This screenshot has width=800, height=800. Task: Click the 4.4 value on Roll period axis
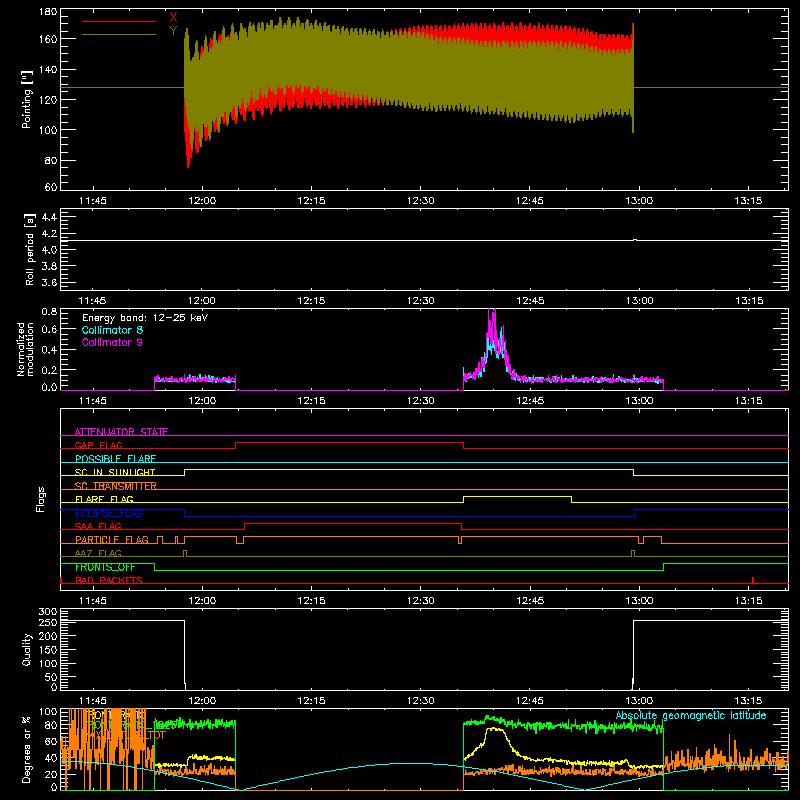click(x=49, y=217)
